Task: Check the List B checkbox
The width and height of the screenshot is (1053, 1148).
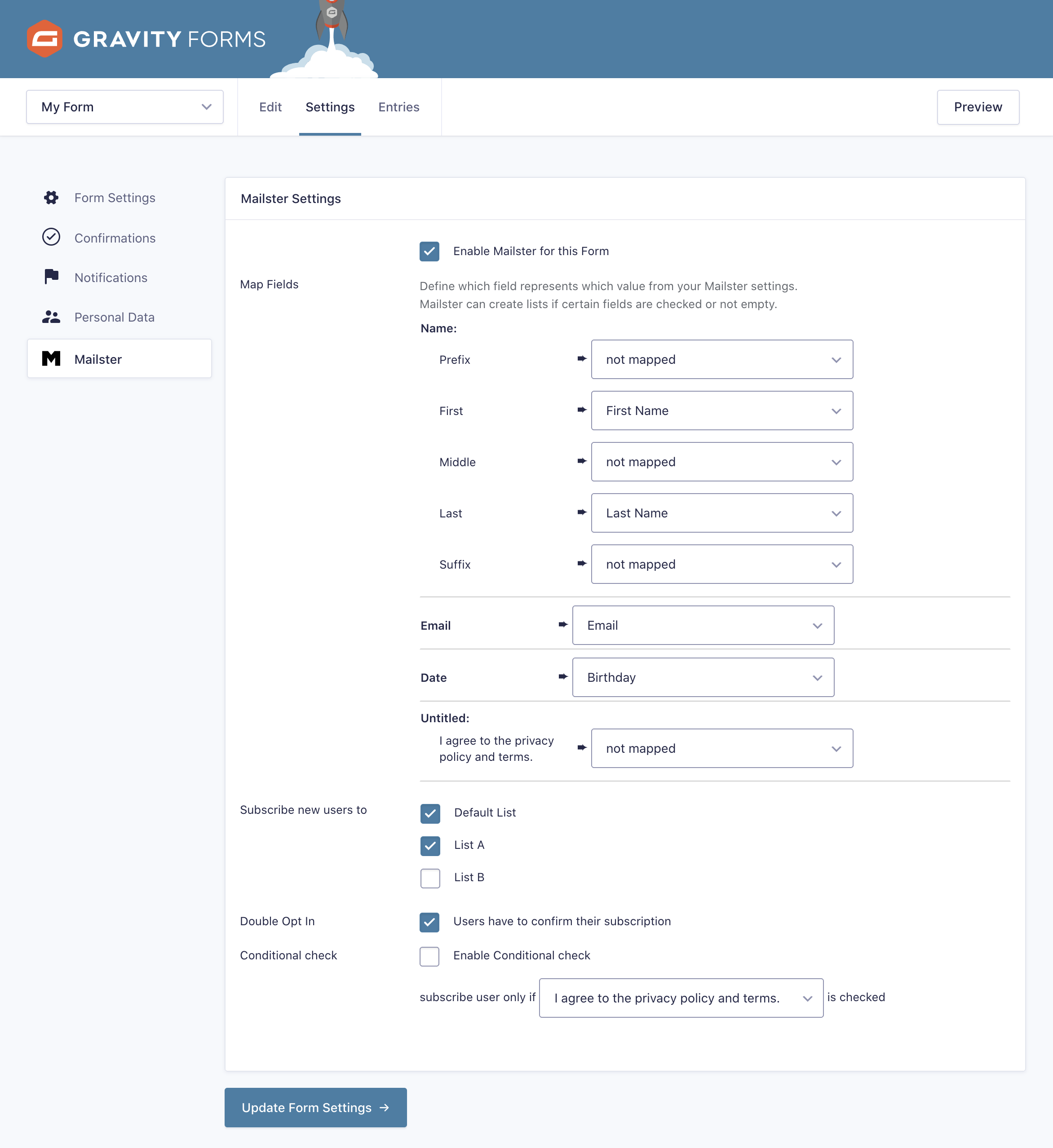Action: click(430, 878)
